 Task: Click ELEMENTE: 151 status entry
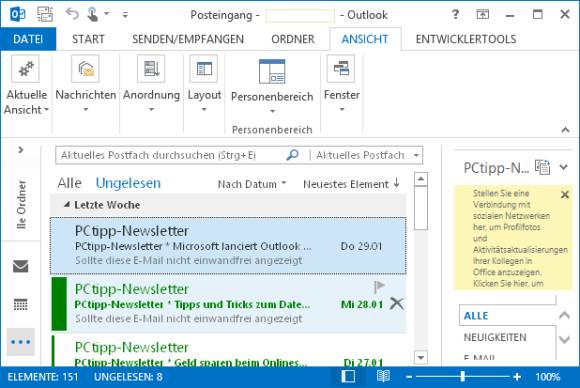(43, 377)
